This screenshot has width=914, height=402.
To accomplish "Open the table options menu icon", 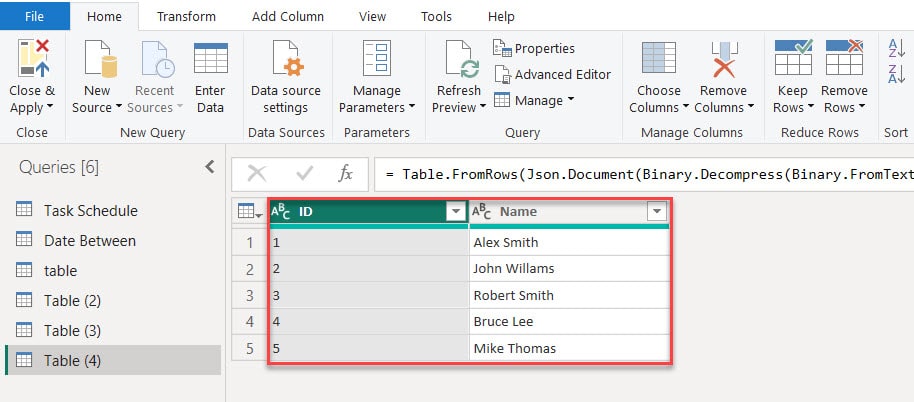I will coord(251,212).
